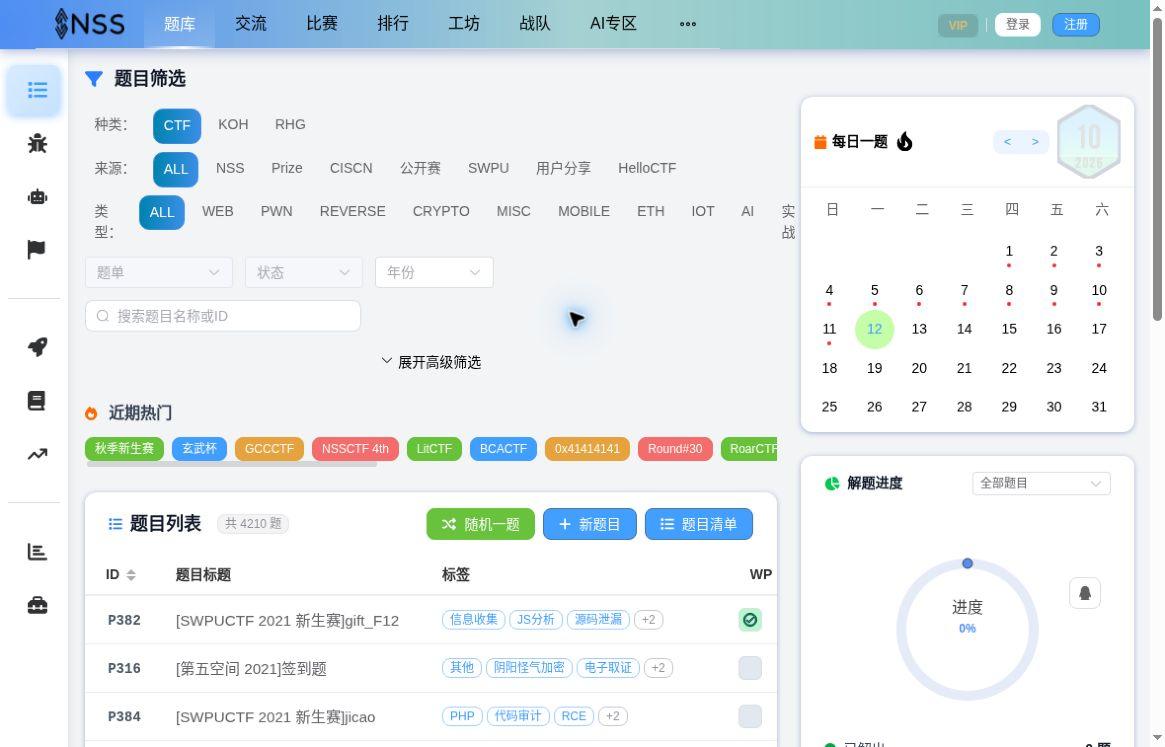The image size is (1165, 747).
Task: Sort the table by ID arrows
Action: [x=131, y=575]
